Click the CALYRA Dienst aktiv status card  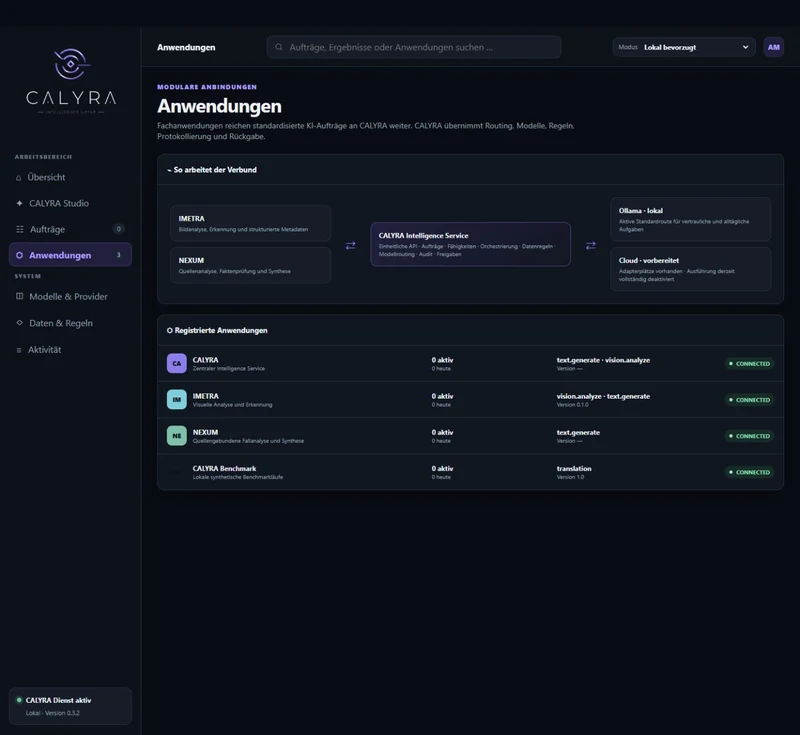[x=70, y=706]
